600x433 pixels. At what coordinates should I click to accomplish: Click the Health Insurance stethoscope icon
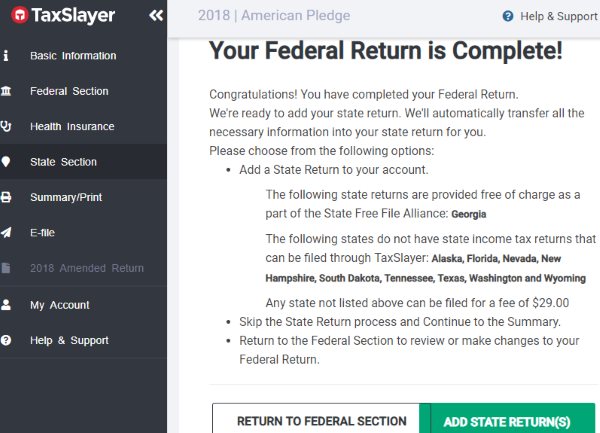(x=7, y=127)
